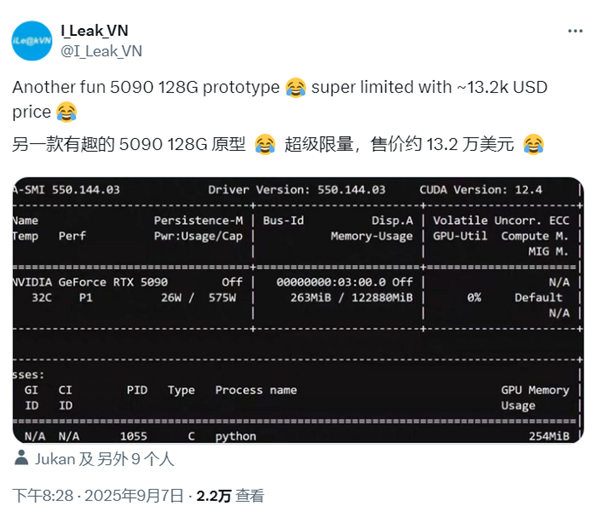Open the "2.2万 查看" view count
Viewport: 600px width, 517px height.
click(x=230, y=495)
